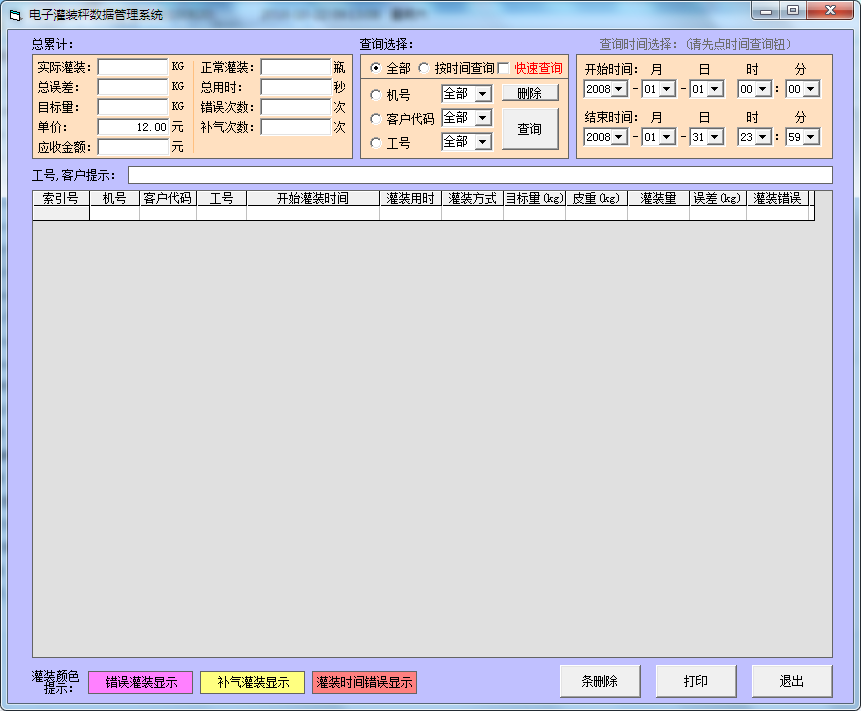Enable the 快速查询 checkbox
The image size is (861, 711).
click(x=504, y=68)
